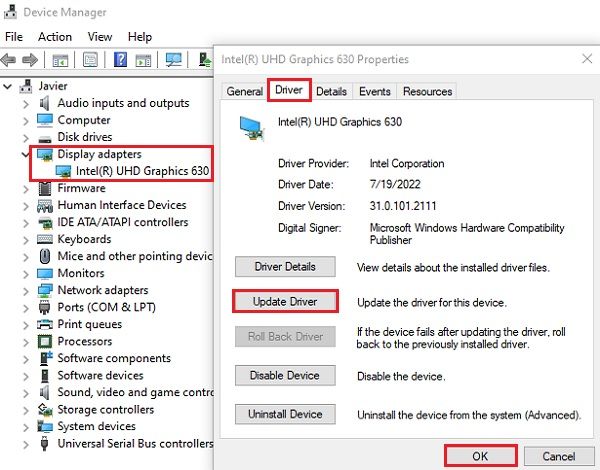The width and height of the screenshot is (600, 470).
Task: Click the Properties toolbar icon
Action: coord(90,60)
